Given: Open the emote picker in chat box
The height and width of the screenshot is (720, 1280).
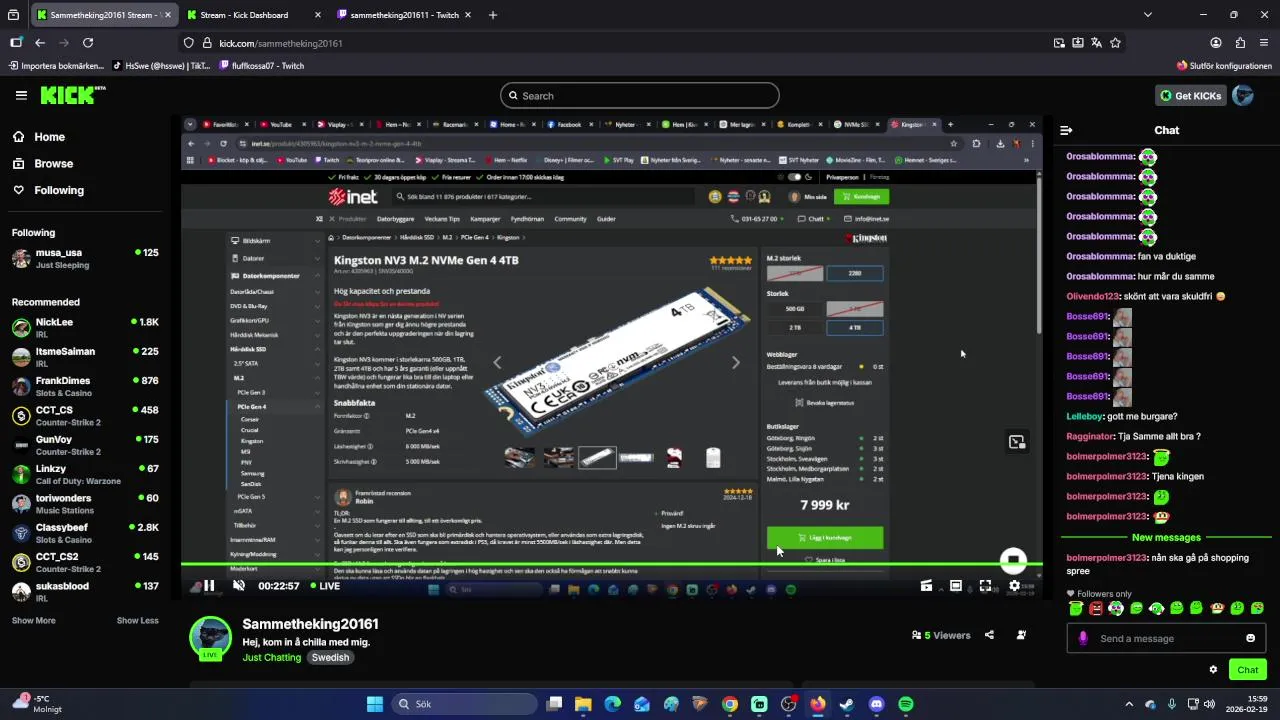Looking at the screenshot, I should tap(1250, 638).
